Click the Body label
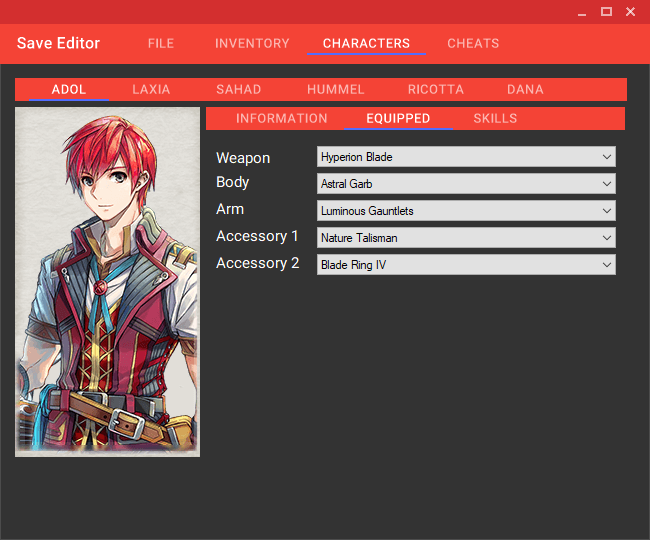Screen dimensions: 650x540 233,182
